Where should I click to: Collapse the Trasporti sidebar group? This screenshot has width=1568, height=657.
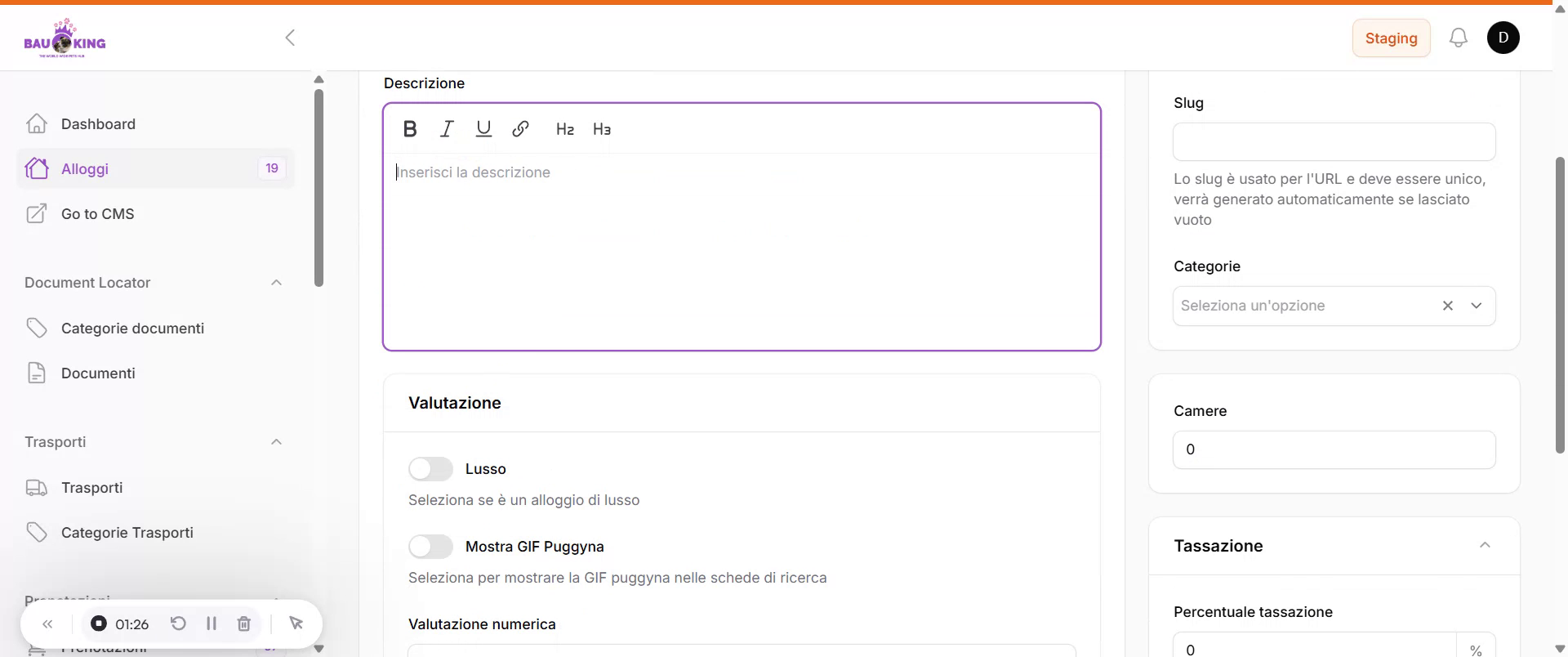click(276, 442)
